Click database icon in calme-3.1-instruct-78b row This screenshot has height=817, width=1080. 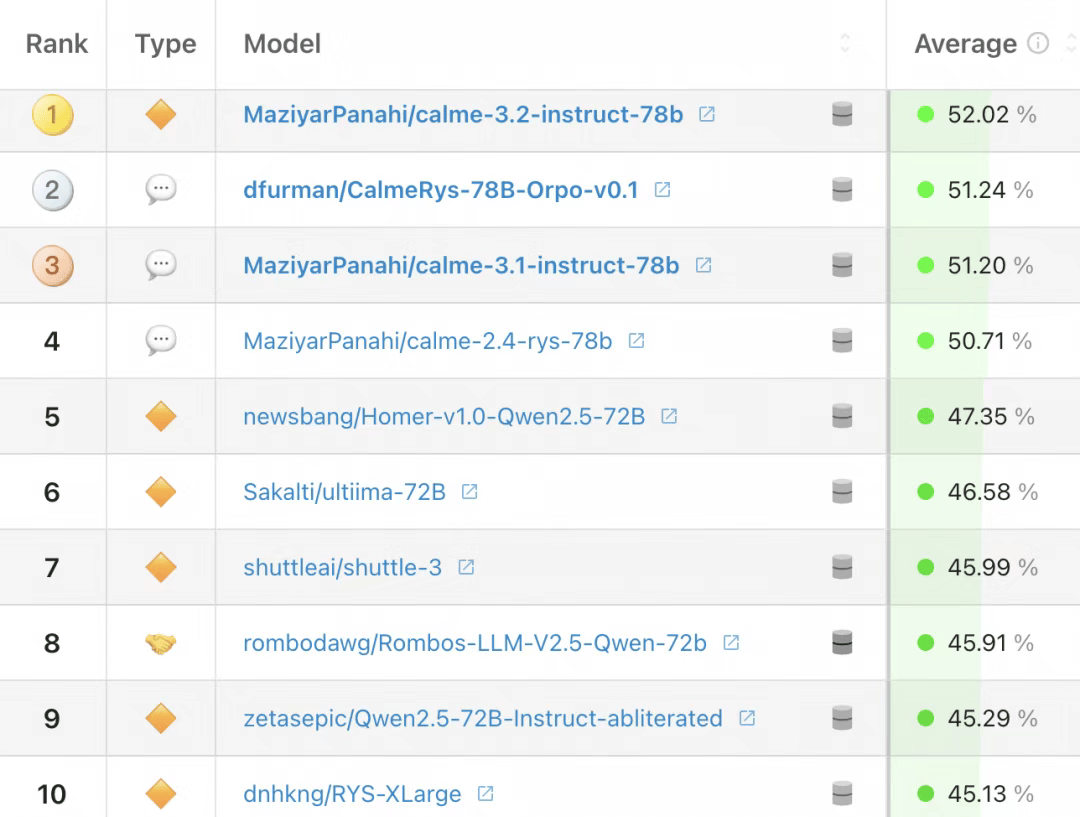tap(842, 265)
